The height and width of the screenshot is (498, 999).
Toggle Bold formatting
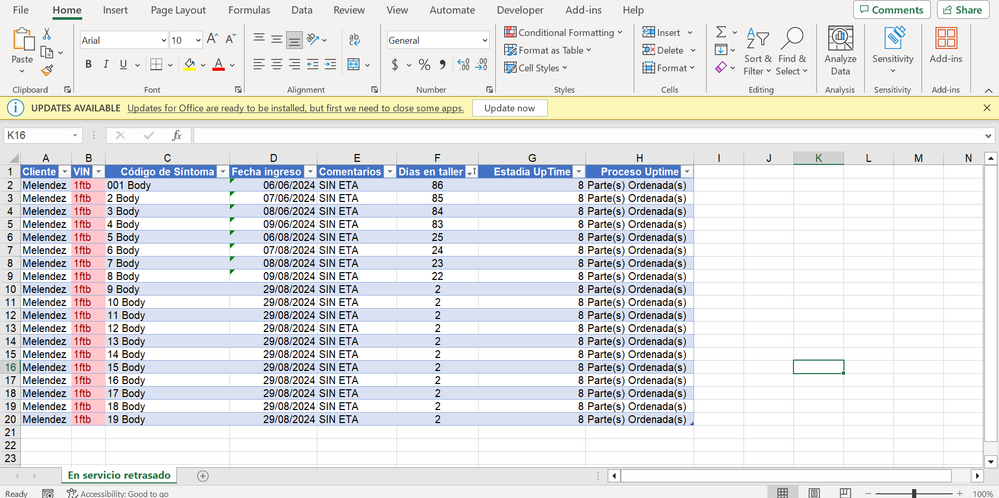[x=89, y=64]
